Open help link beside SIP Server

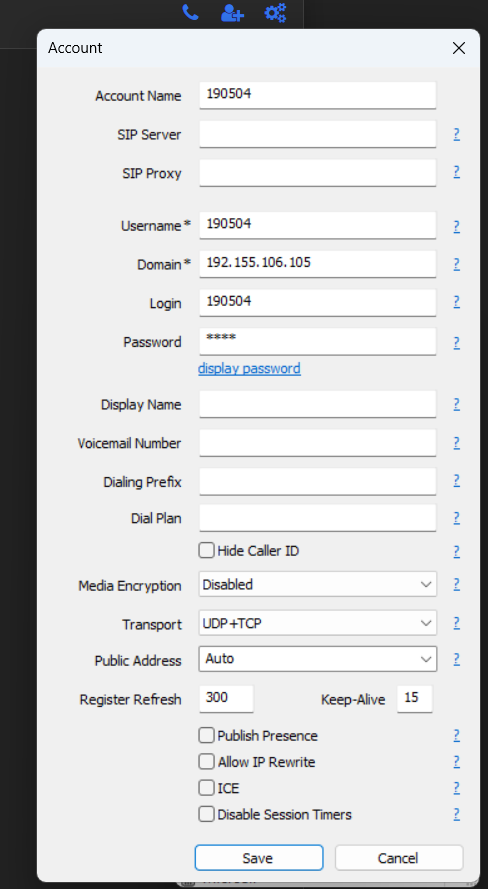pos(456,134)
